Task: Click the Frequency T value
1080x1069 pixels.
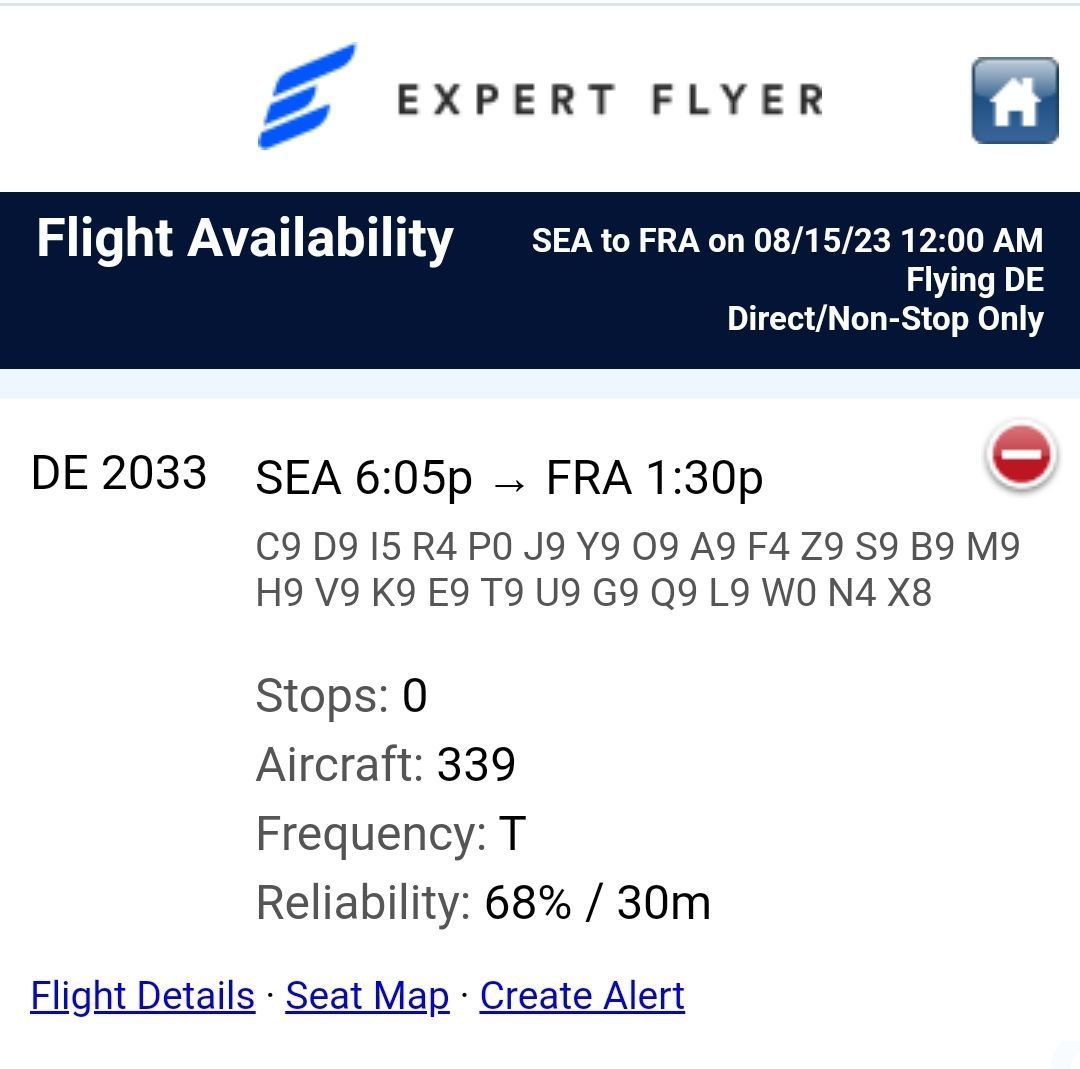Action: click(512, 833)
